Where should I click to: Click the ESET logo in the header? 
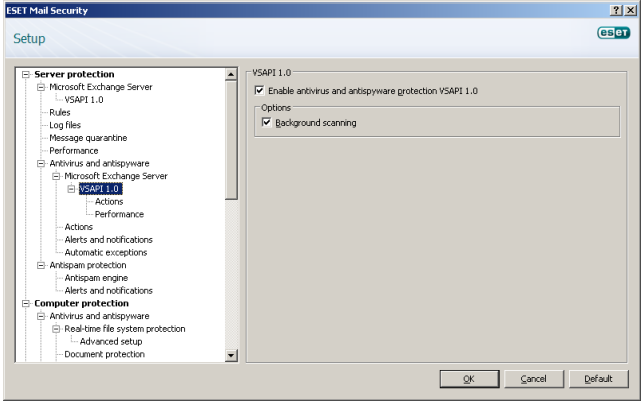coord(613,32)
